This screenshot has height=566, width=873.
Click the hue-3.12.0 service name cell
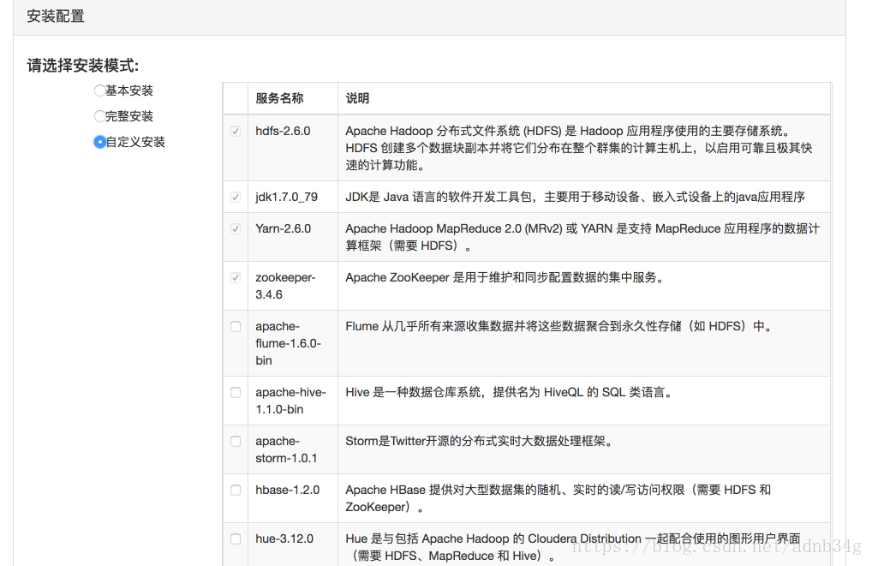pyautogui.click(x=284, y=539)
